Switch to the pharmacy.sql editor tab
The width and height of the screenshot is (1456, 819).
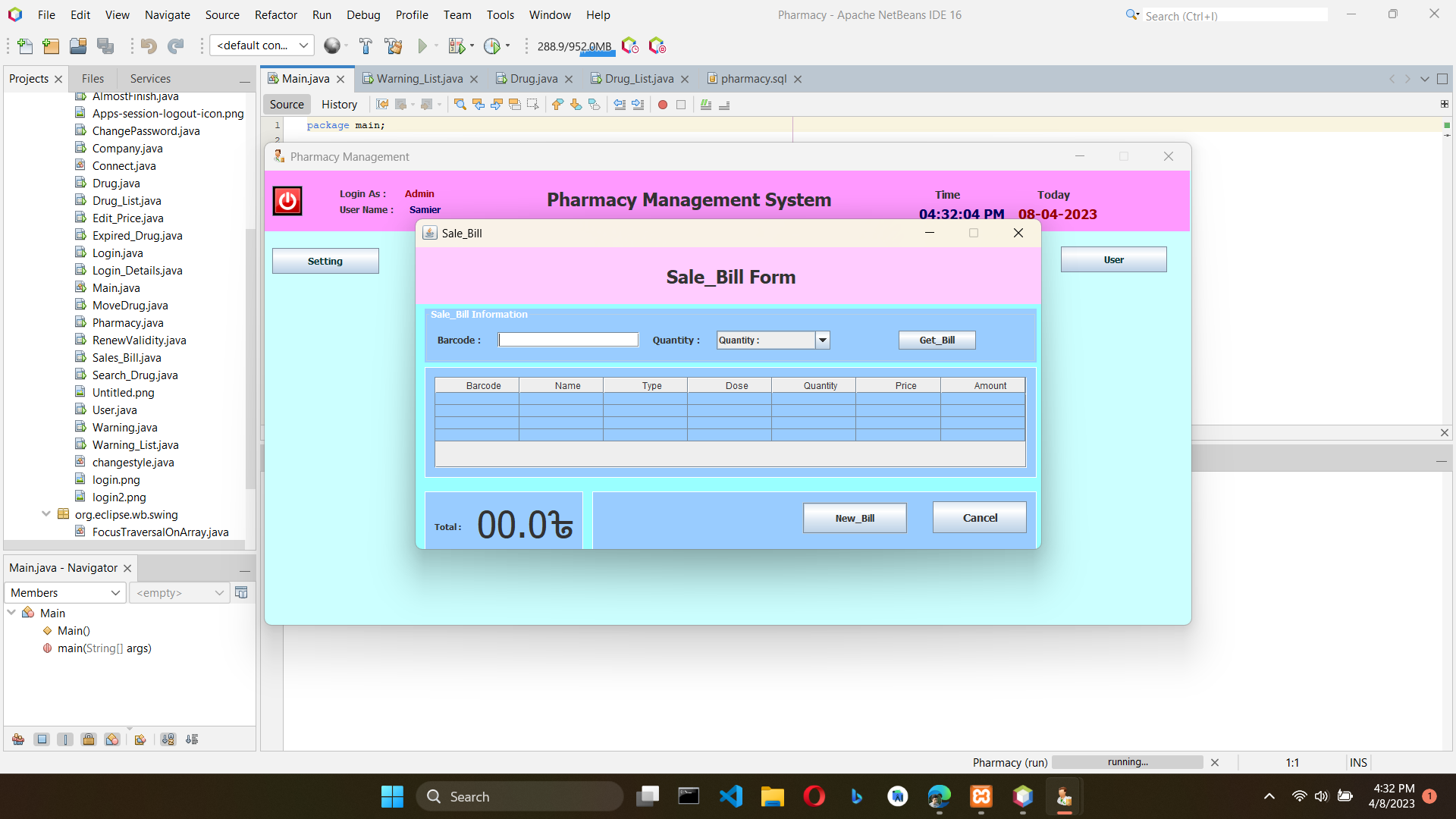coord(753,78)
